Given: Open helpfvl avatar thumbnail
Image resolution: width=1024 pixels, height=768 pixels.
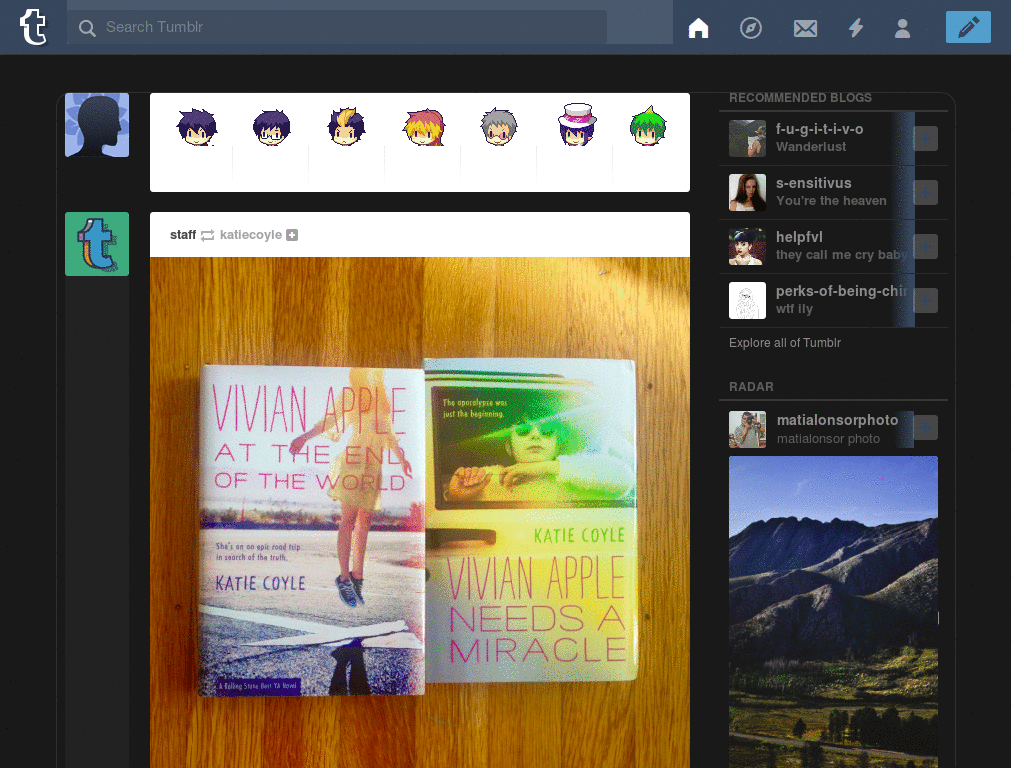Looking at the screenshot, I should (x=747, y=246).
